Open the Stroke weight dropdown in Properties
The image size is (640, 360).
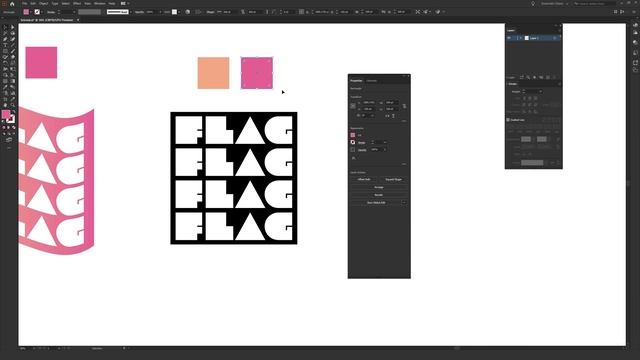pyautogui.click(x=384, y=142)
